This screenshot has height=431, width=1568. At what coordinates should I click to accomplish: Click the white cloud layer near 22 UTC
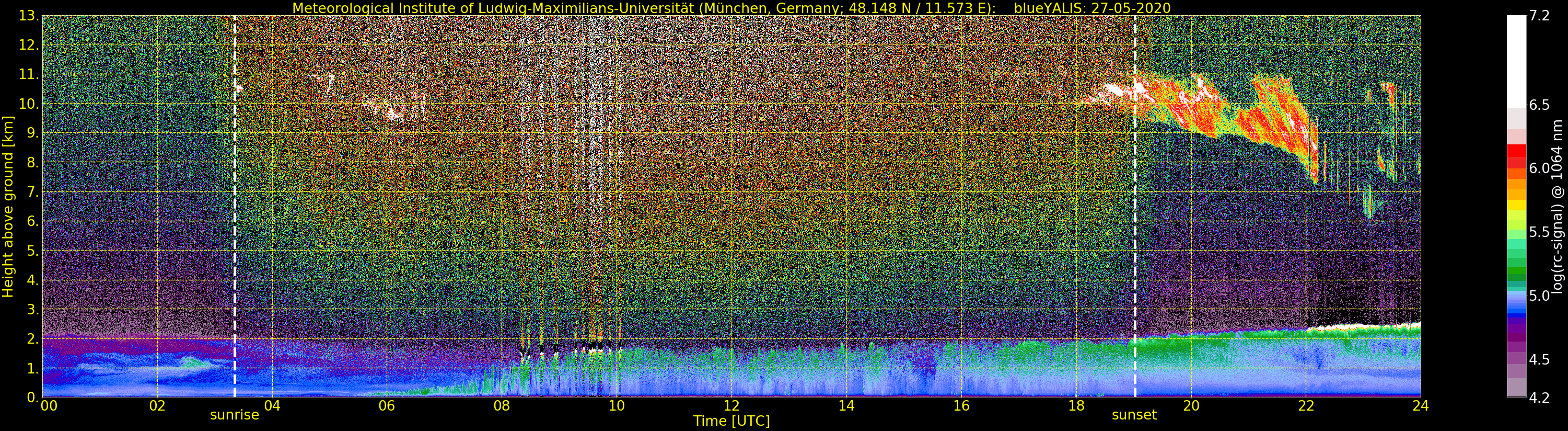point(1364,327)
